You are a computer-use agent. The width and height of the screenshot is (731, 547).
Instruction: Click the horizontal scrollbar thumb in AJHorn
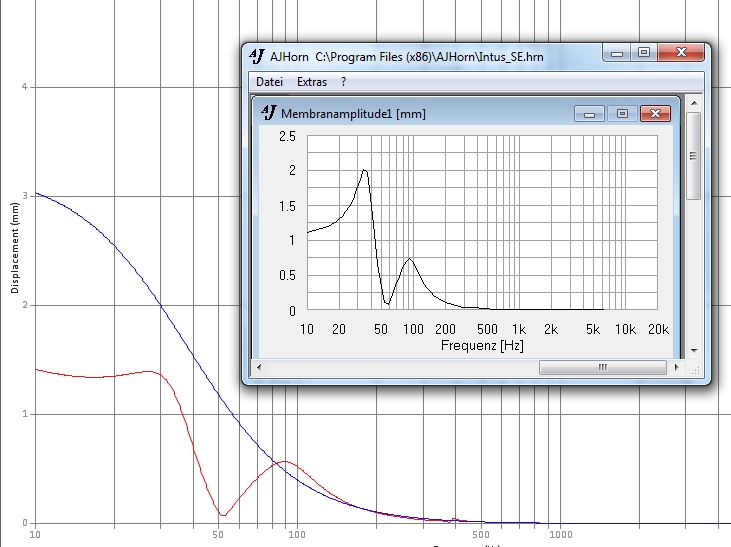(x=602, y=368)
